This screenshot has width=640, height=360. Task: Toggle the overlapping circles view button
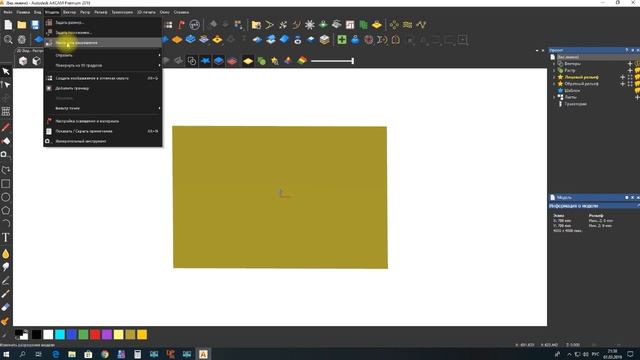192,61
